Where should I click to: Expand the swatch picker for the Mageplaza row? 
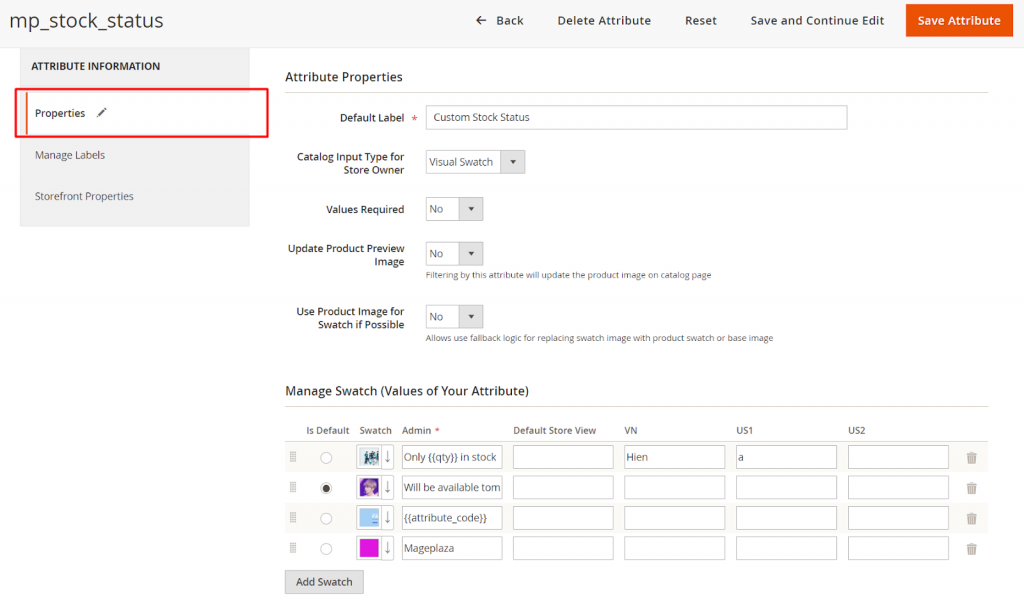pos(388,548)
